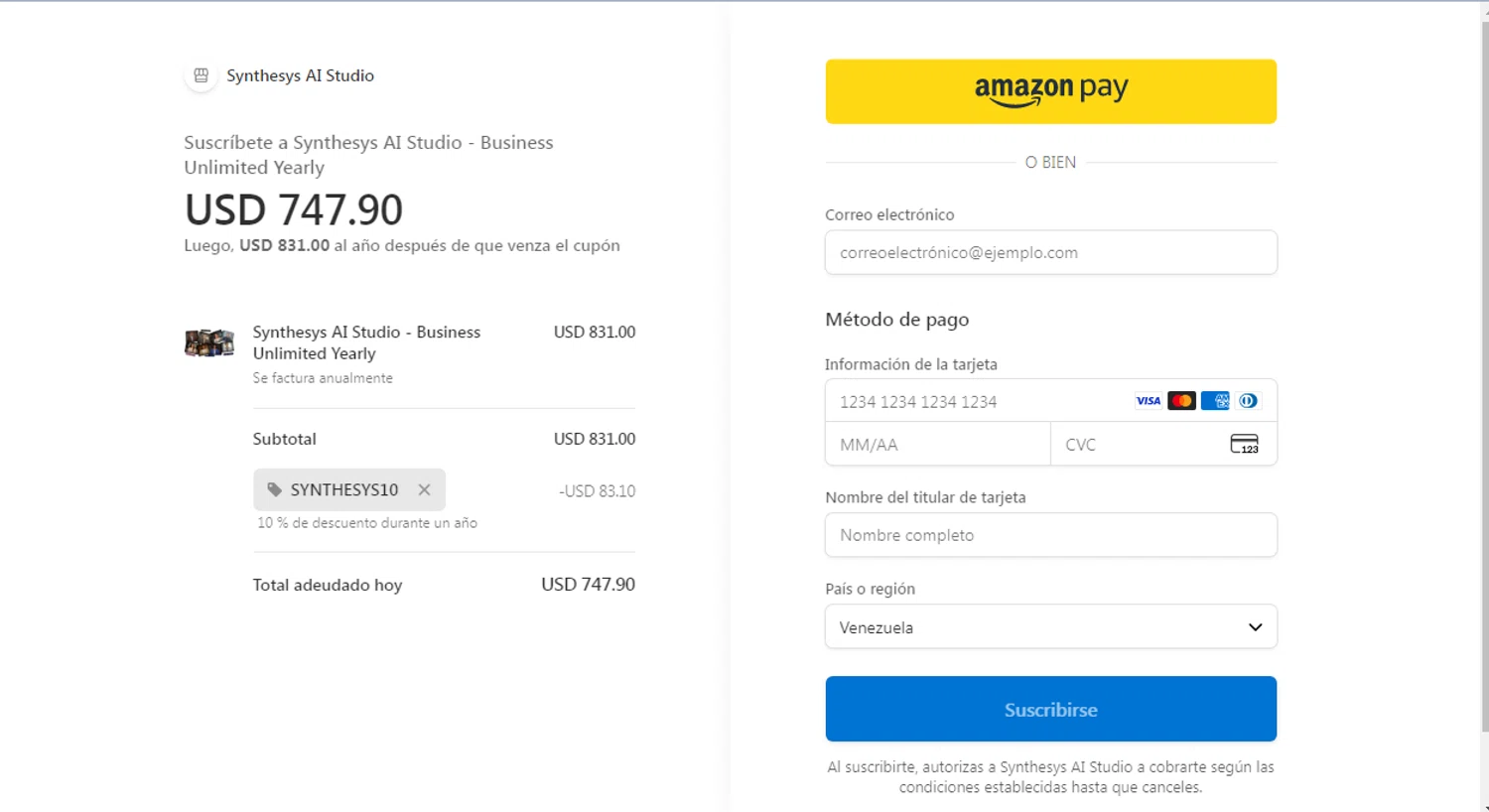Click the CVC security code field
The width and height of the screenshot is (1489, 812).
(1140, 445)
